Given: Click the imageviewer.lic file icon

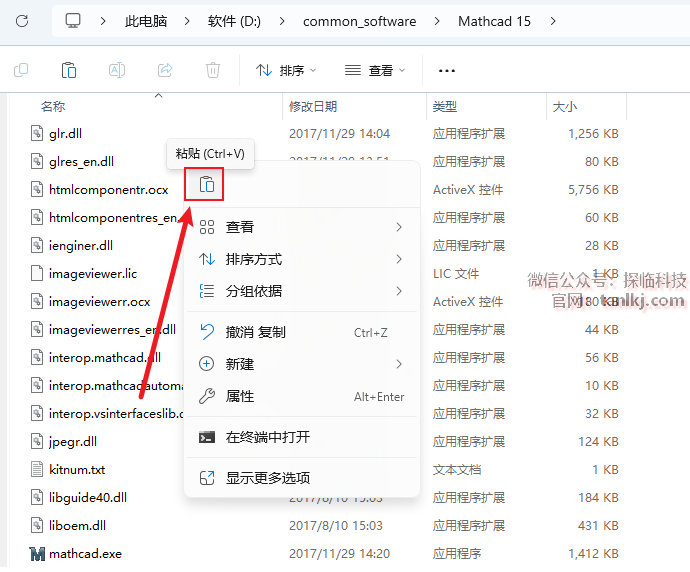Looking at the screenshot, I should [37, 273].
